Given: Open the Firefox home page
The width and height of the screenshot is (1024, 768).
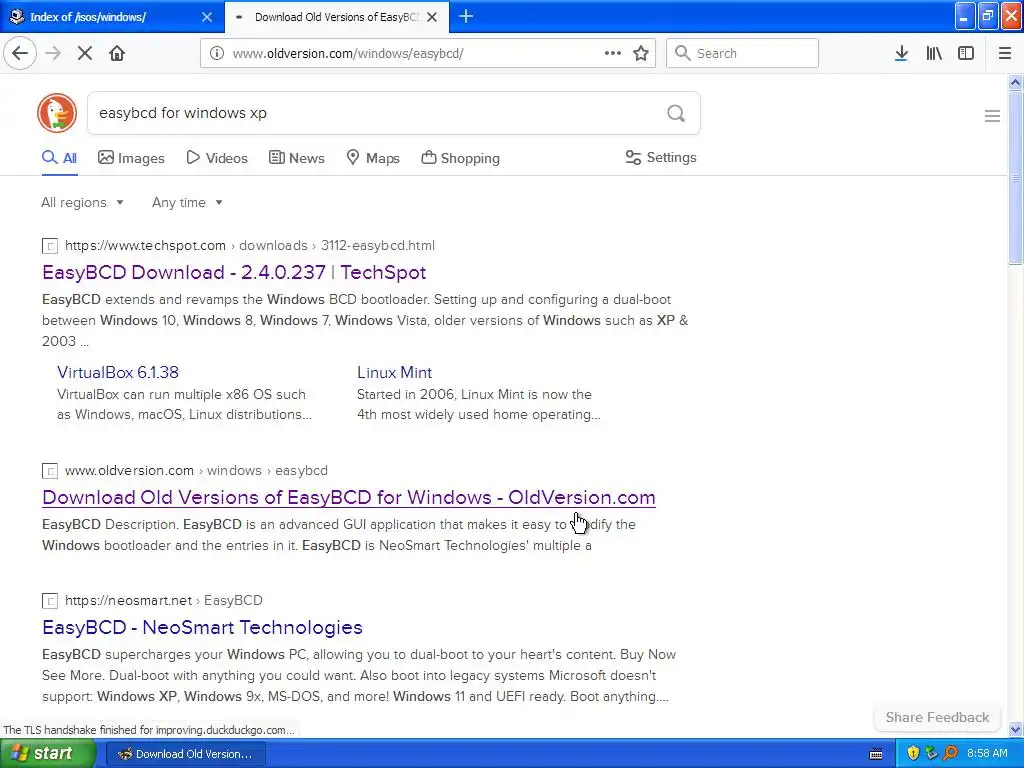Looking at the screenshot, I should click(117, 53).
